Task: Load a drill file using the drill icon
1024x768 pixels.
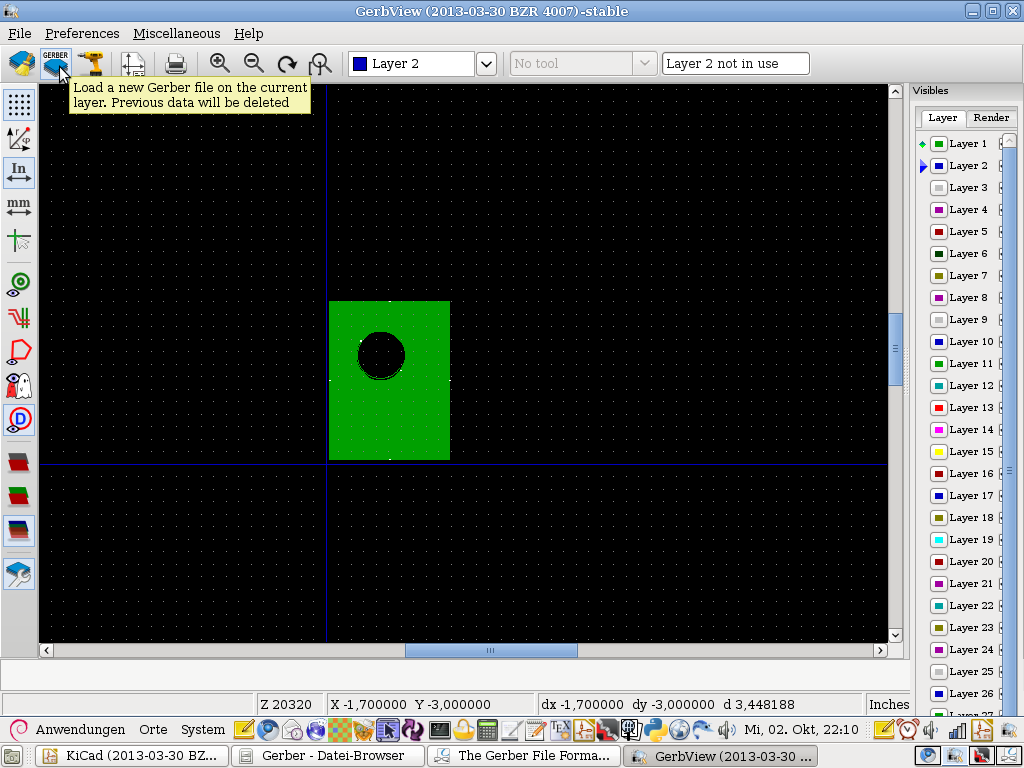Action: coord(90,64)
